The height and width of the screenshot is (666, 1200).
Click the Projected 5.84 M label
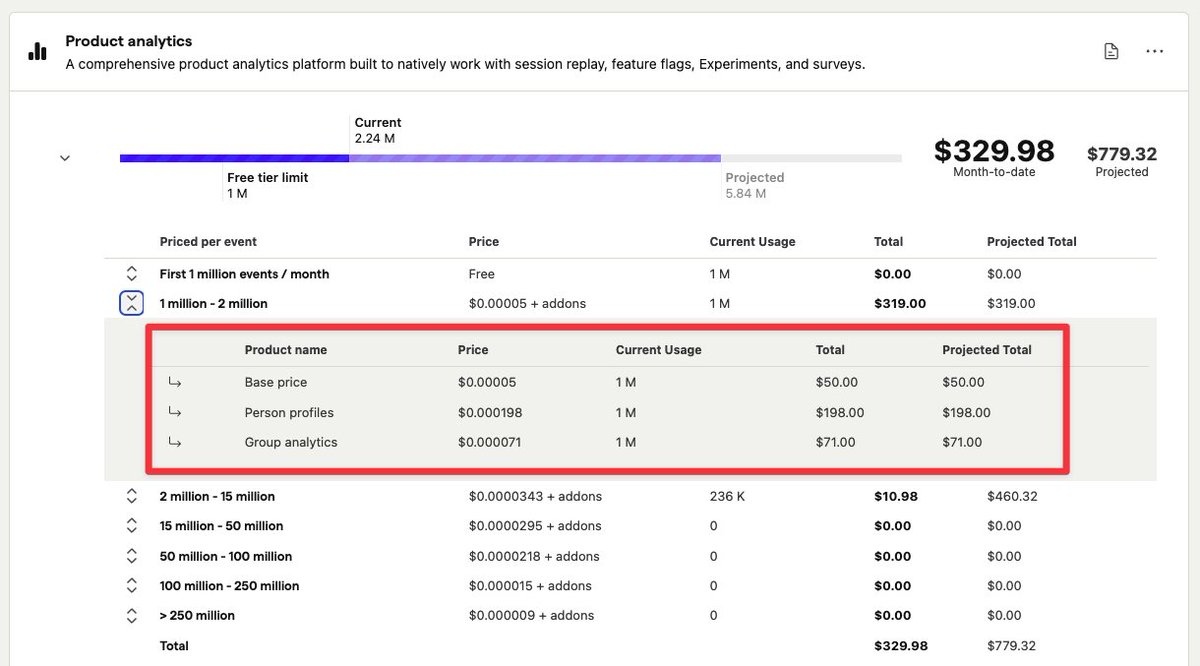click(x=755, y=185)
